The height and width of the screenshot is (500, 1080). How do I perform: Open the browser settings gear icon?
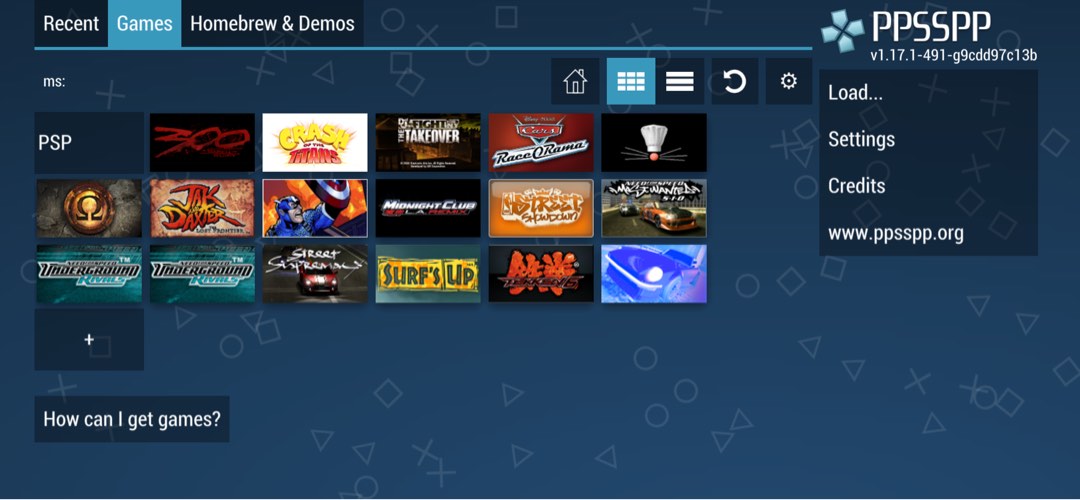pos(789,81)
